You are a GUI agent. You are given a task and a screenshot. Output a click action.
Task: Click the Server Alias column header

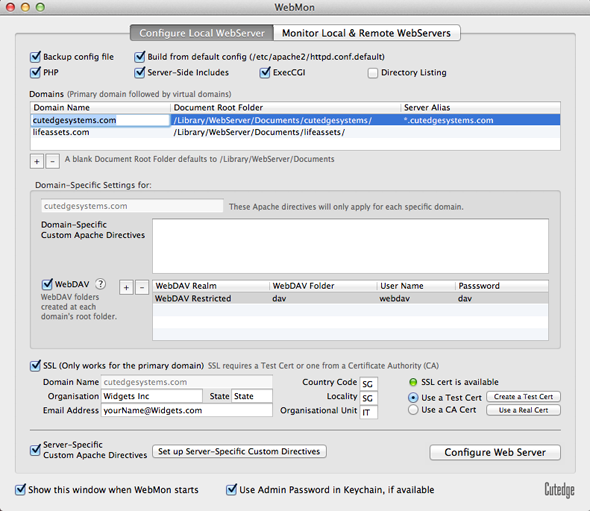pos(481,108)
